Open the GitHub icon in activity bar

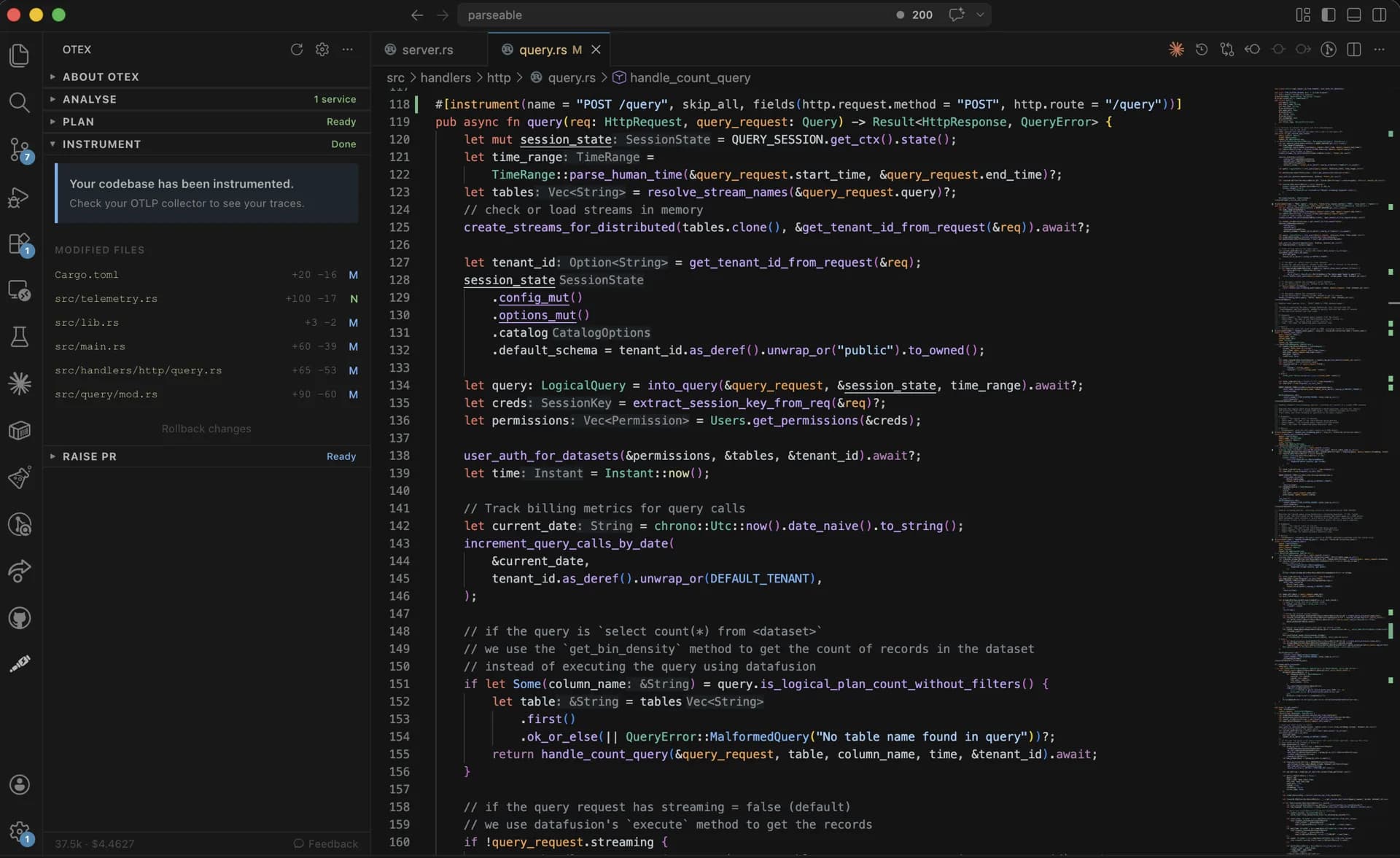(x=19, y=618)
